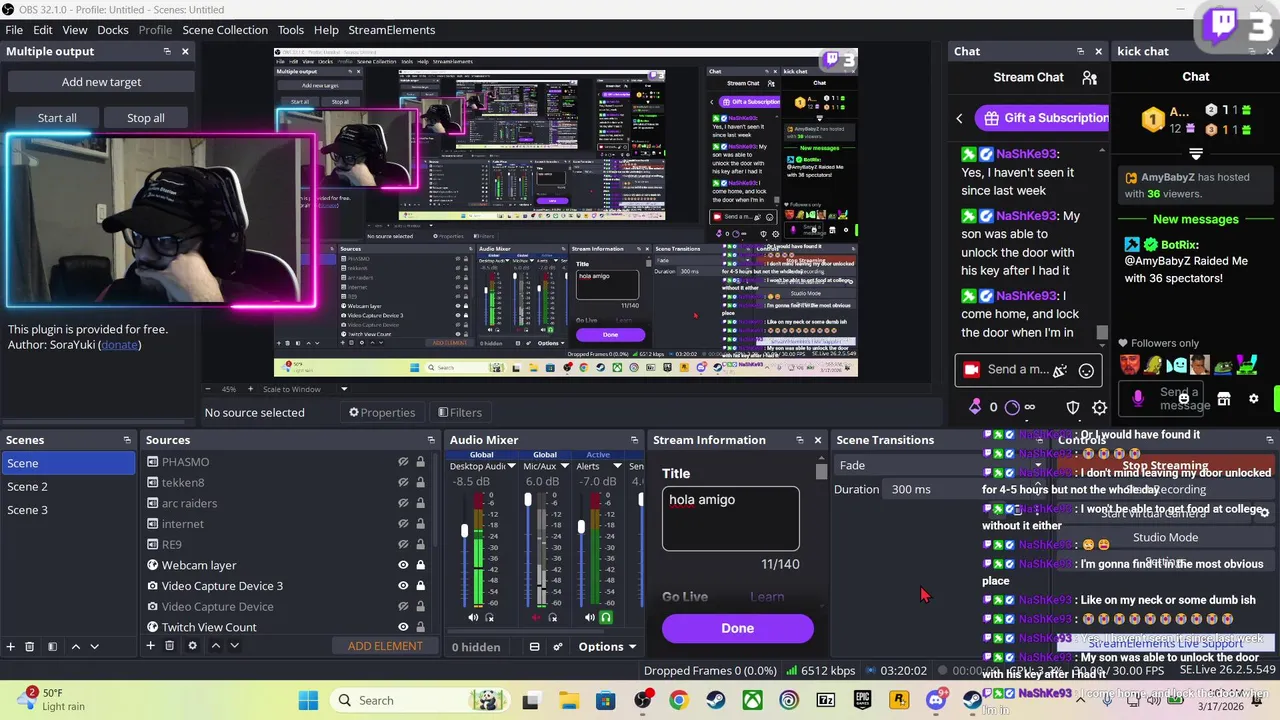The image size is (1280, 720).
Task: Show the internet source
Action: [403, 524]
